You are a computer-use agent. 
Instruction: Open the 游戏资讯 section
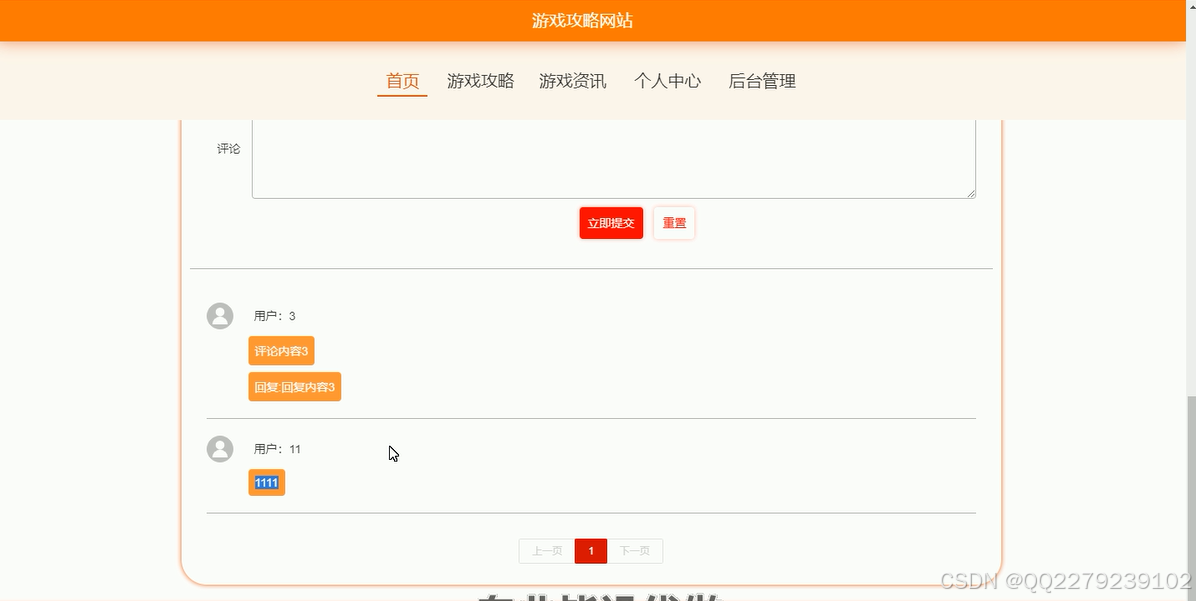(572, 81)
